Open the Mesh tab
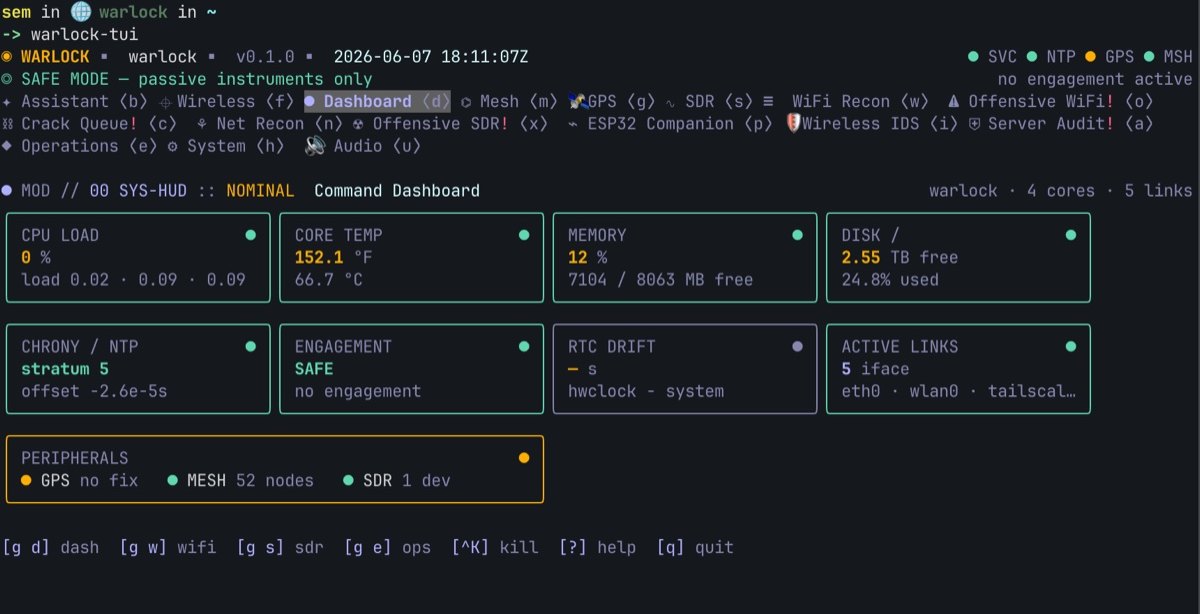 click(509, 101)
